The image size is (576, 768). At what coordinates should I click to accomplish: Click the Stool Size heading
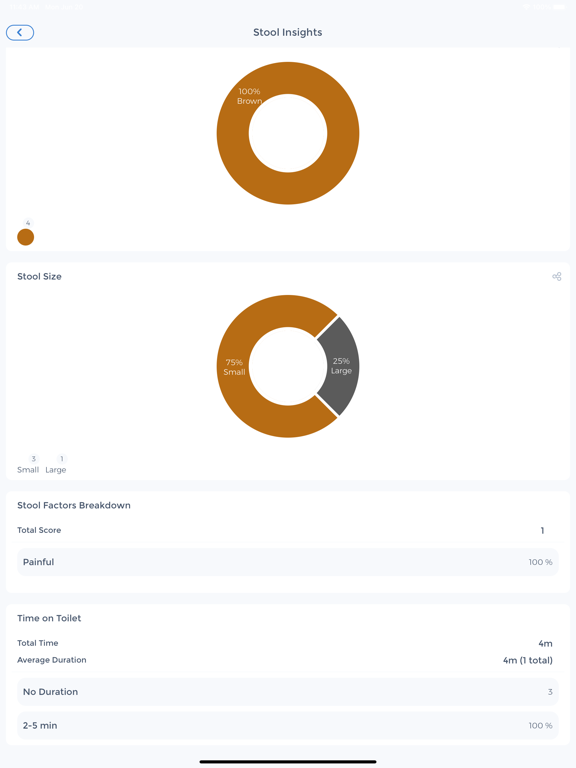[39, 276]
